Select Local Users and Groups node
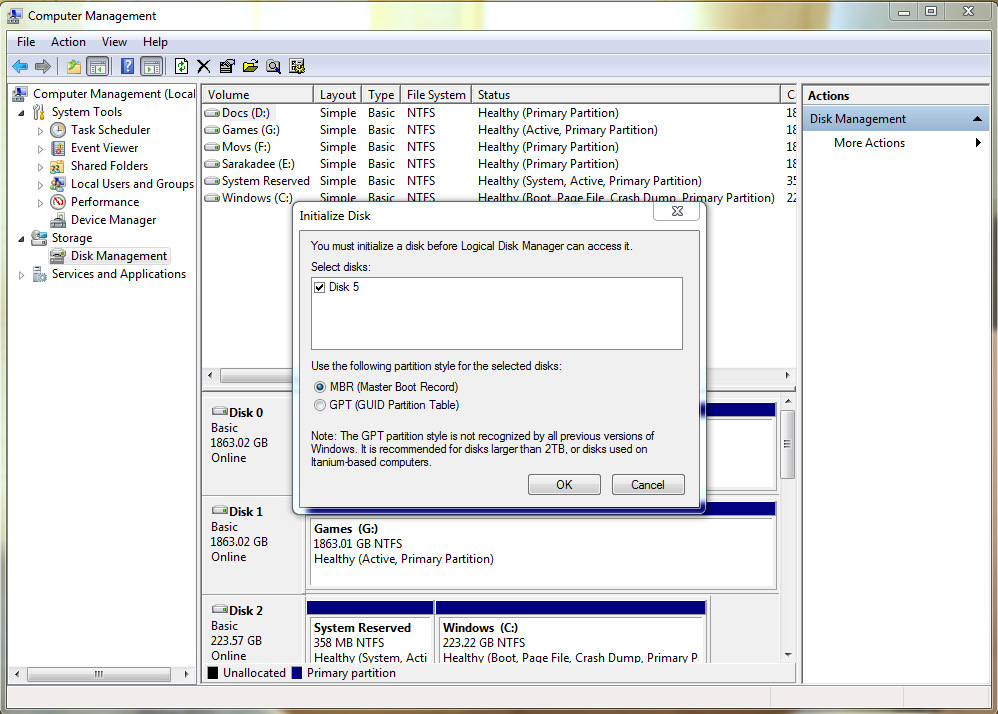 [x=132, y=184]
